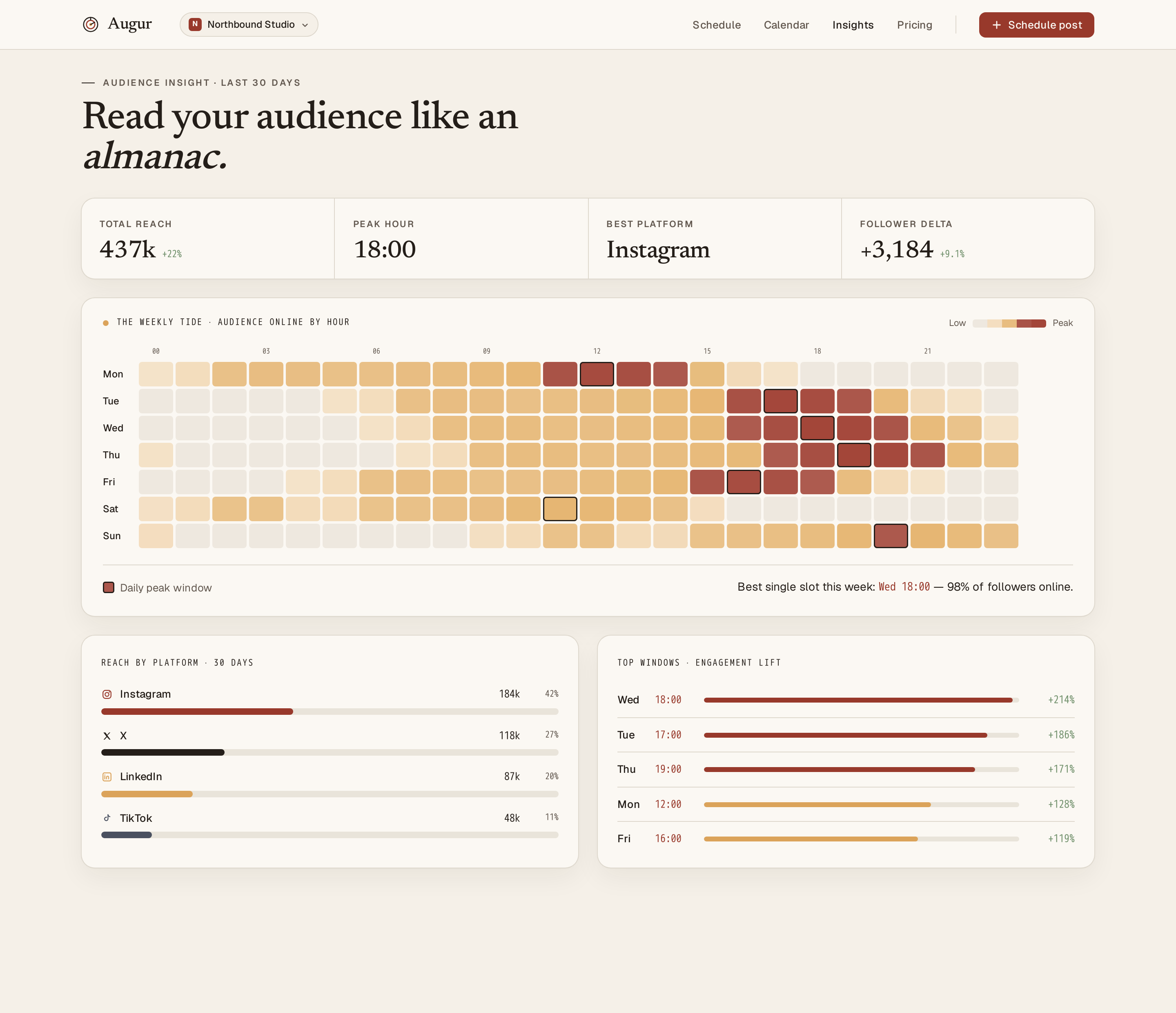Click the Instagram 42% share value

pyautogui.click(x=552, y=694)
